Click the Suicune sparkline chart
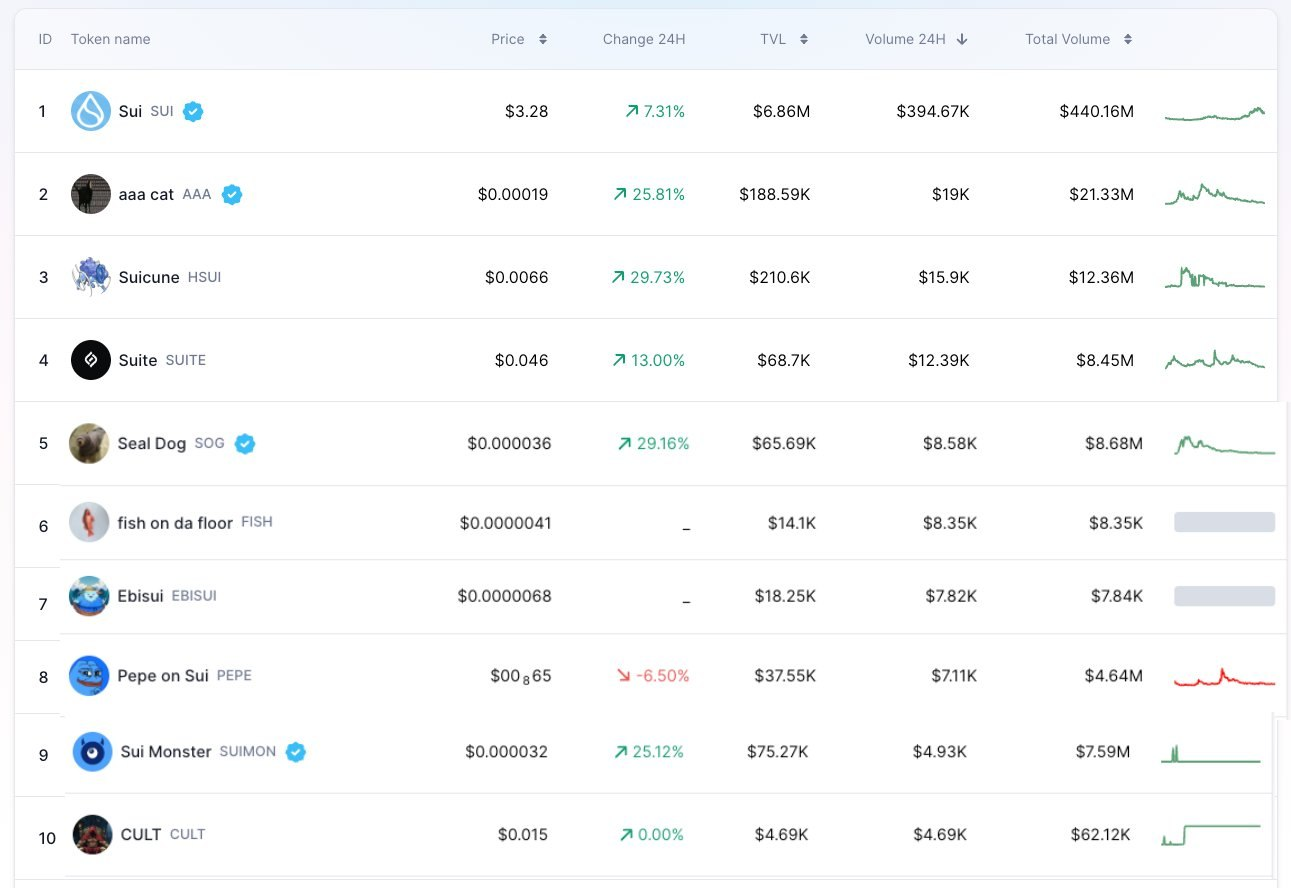 (1215, 278)
